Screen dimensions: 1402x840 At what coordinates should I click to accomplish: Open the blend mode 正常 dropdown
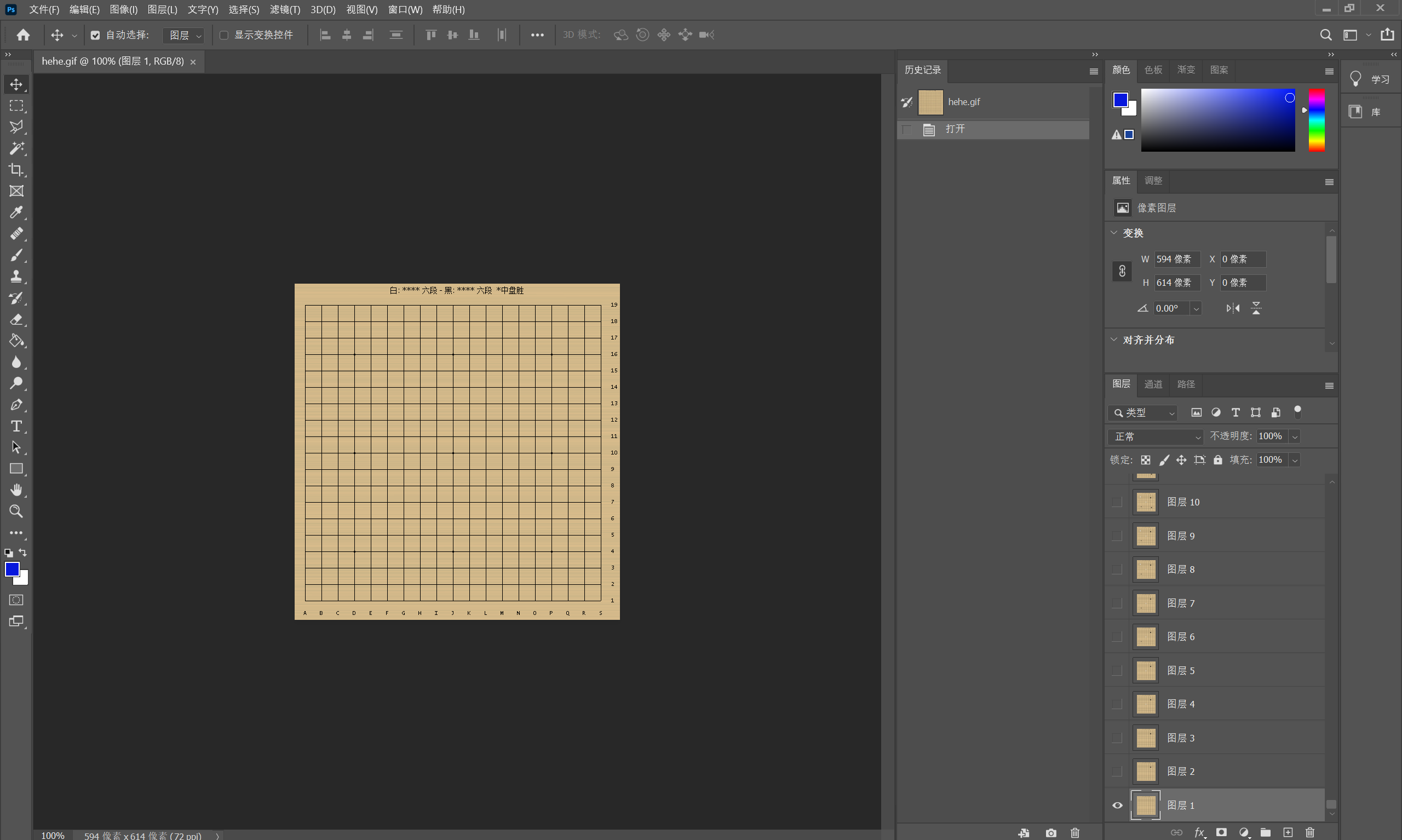click(x=1156, y=436)
